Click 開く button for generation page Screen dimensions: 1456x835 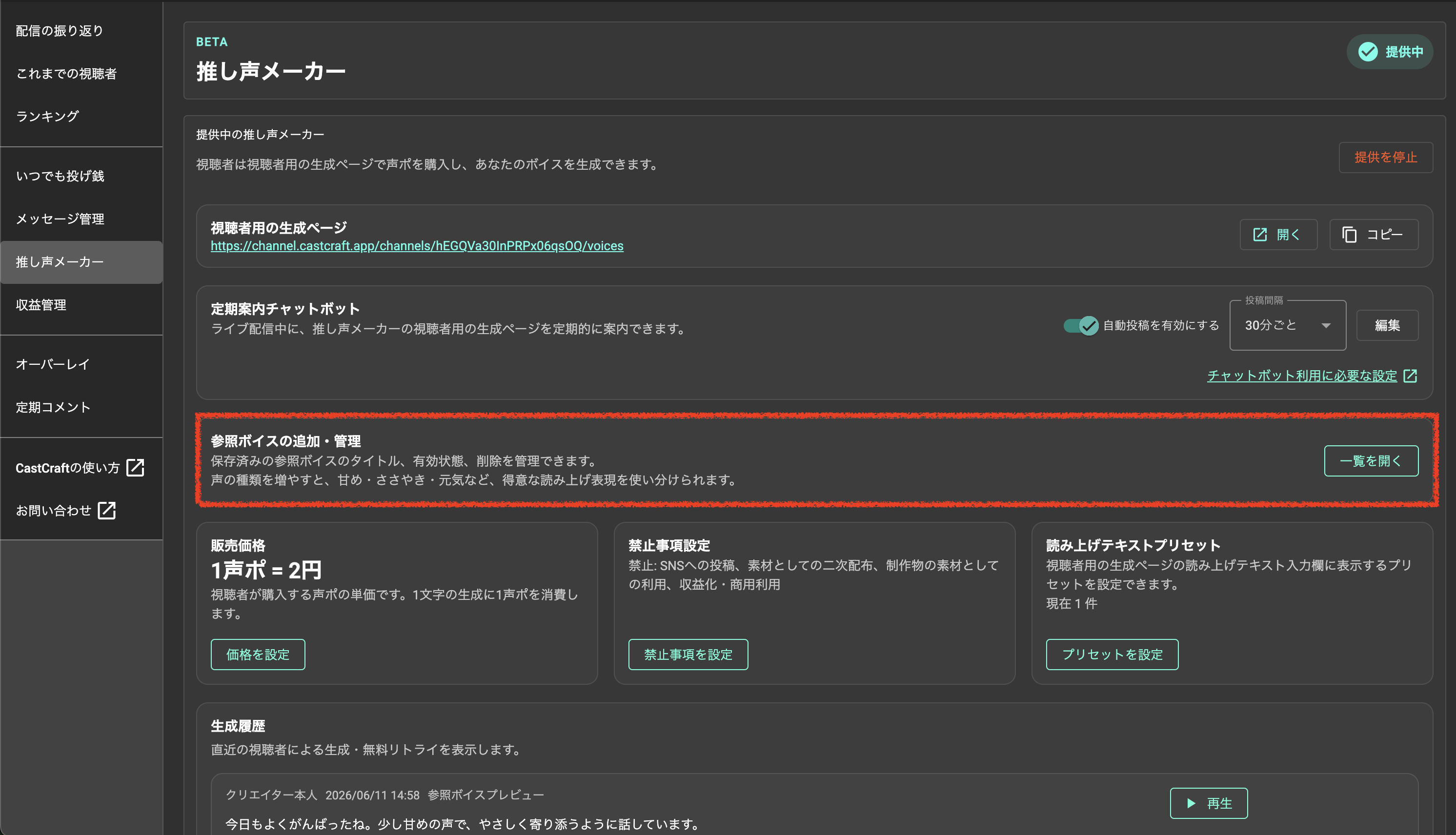[1278, 235]
